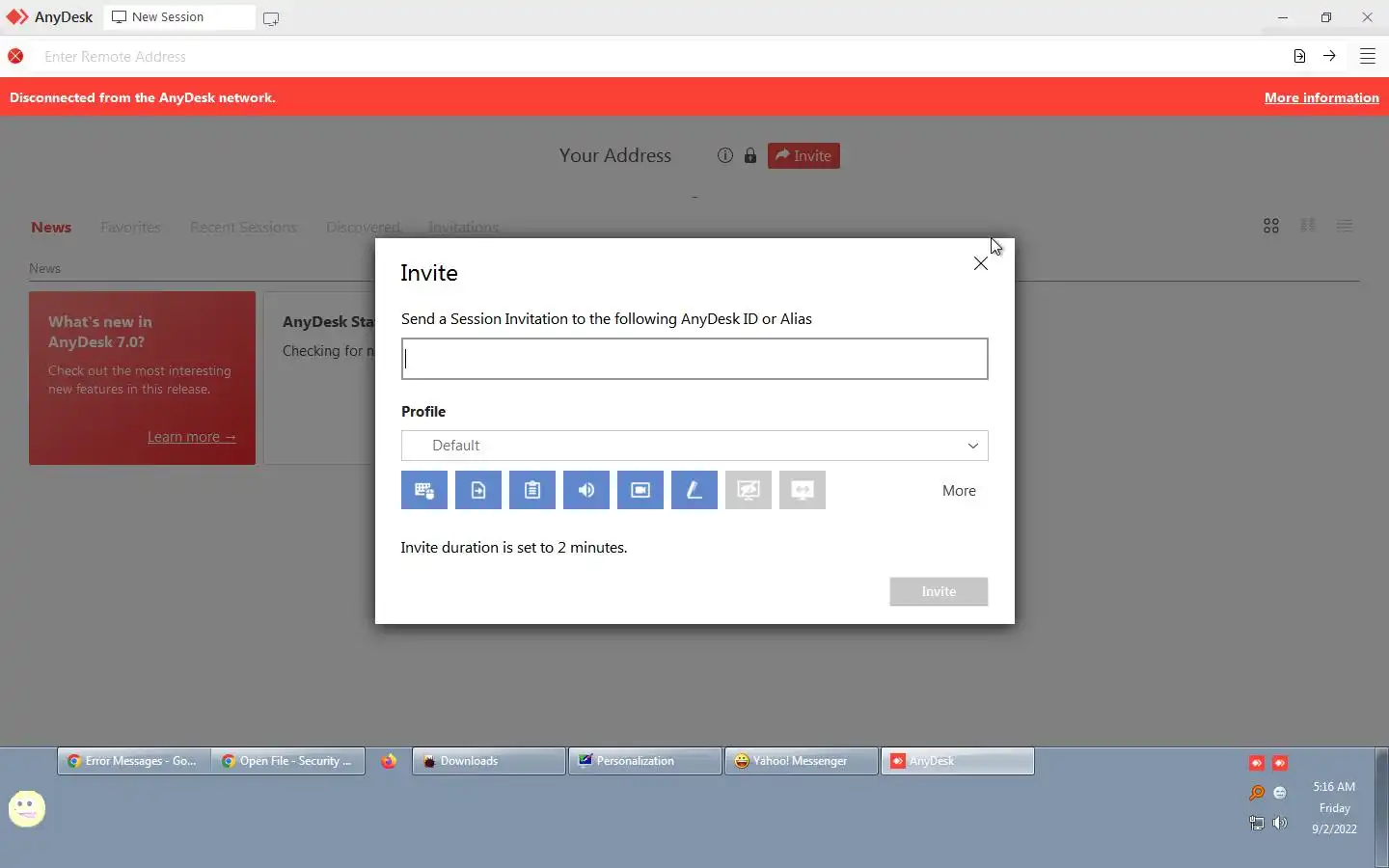The image size is (1389, 868).
Task: Open the Downloads taskbar window
Action: coord(489,761)
